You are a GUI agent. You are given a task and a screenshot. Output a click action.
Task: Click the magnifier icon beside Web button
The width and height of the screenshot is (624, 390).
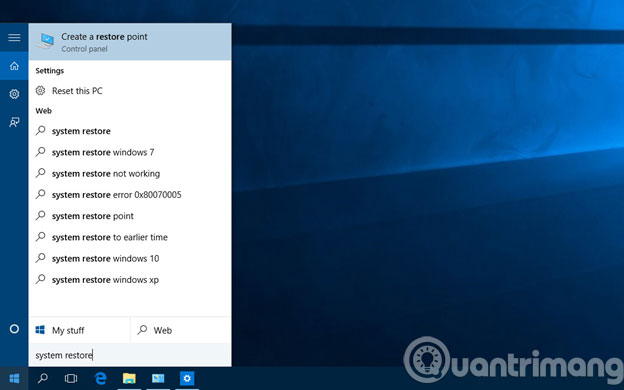pos(142,330)
